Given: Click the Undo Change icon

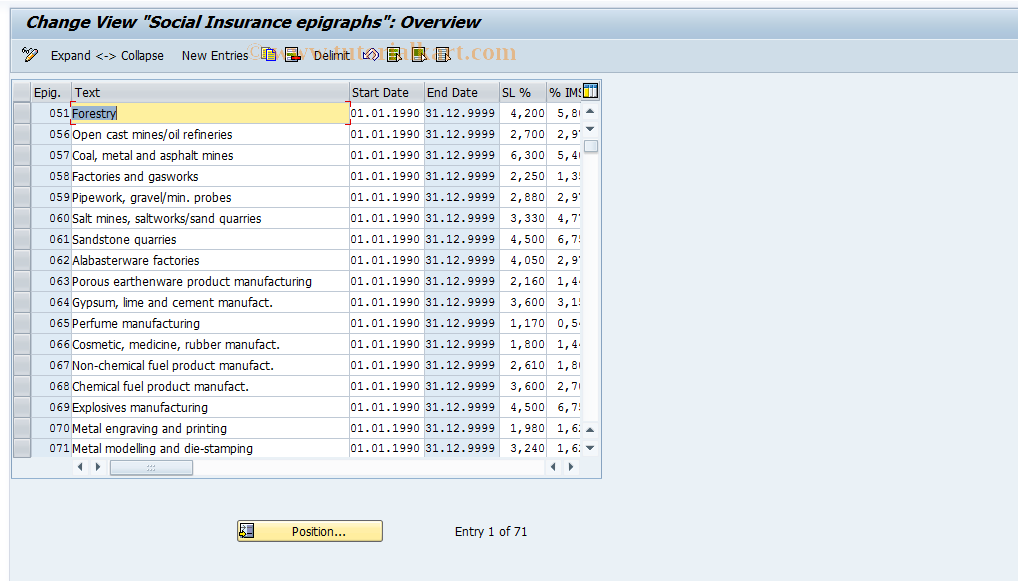Looking at the screenshot, I should coord(371,55).
